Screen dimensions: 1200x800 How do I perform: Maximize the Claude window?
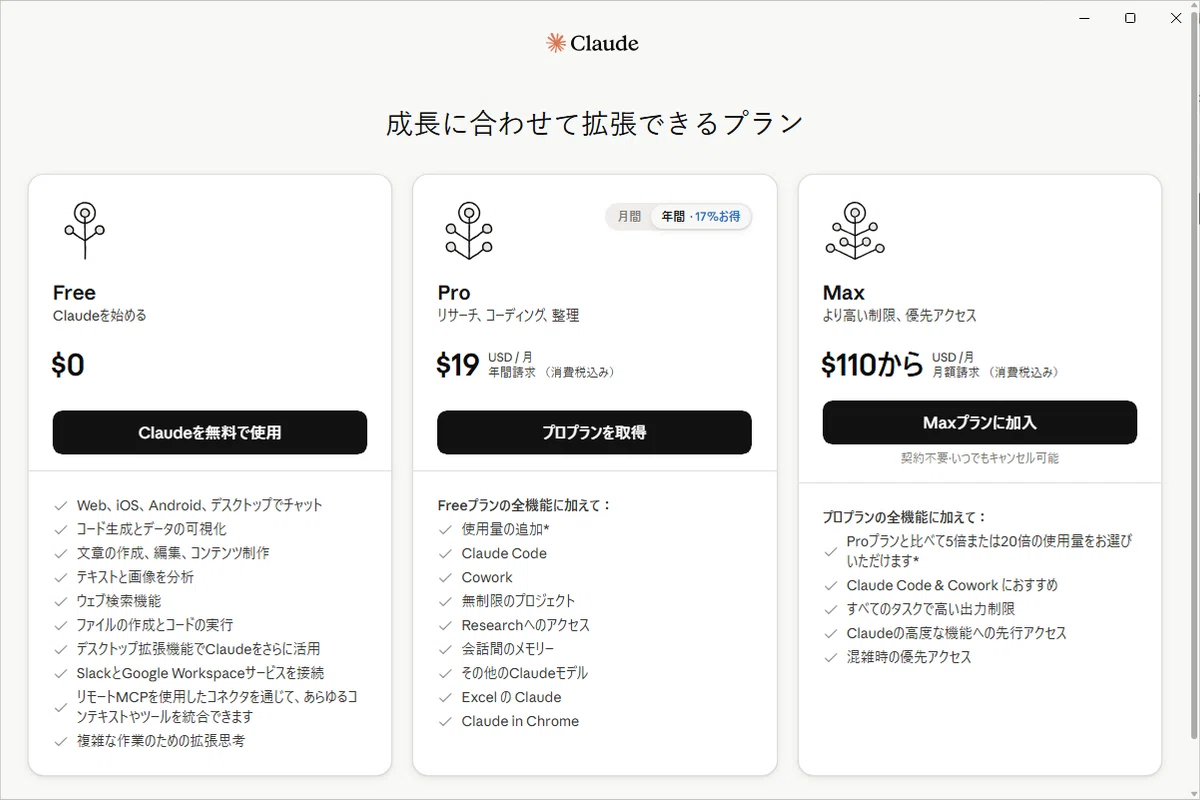(1130, 18)
